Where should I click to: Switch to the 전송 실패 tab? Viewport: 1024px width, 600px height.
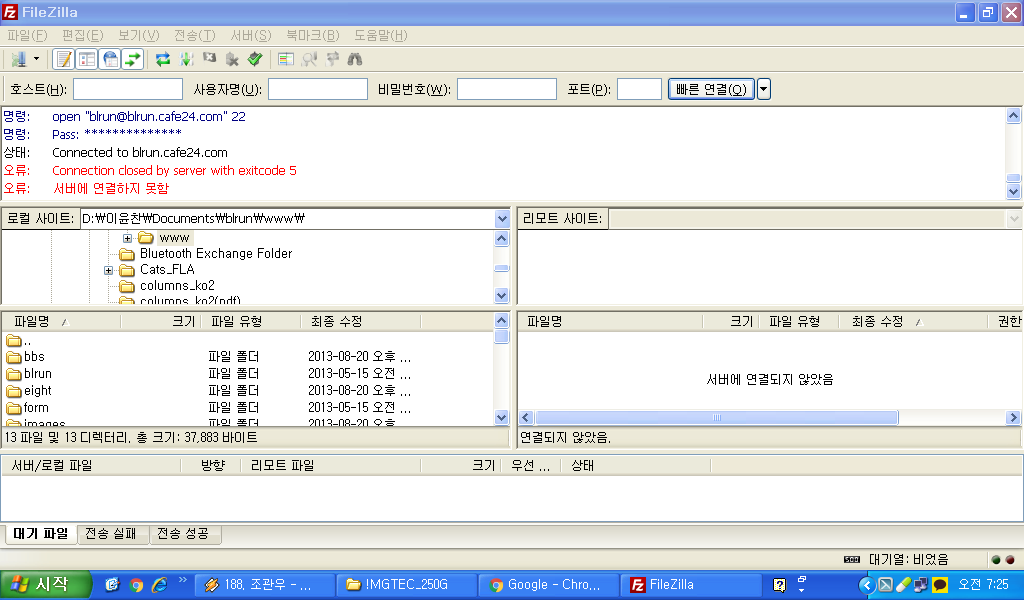point(112,533)
